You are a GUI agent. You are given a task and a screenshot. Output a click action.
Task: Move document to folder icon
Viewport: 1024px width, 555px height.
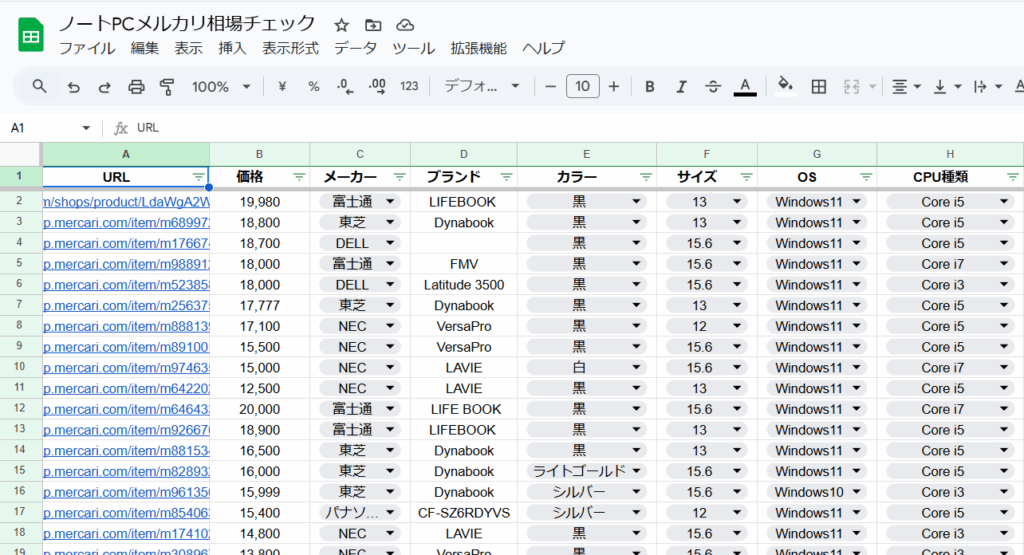(373, 25)
